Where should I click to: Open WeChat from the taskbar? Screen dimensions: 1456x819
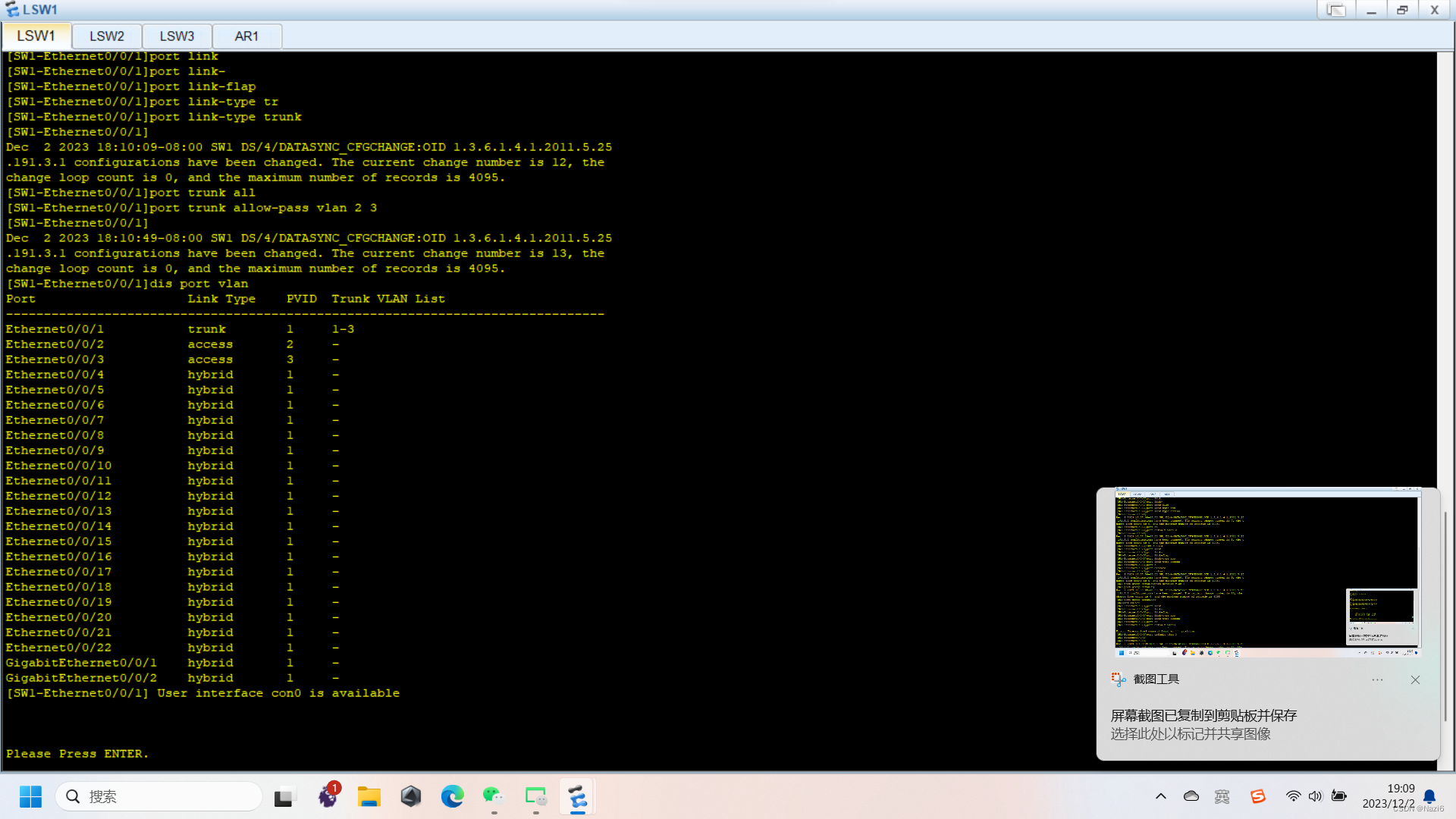tap(494, 796)
